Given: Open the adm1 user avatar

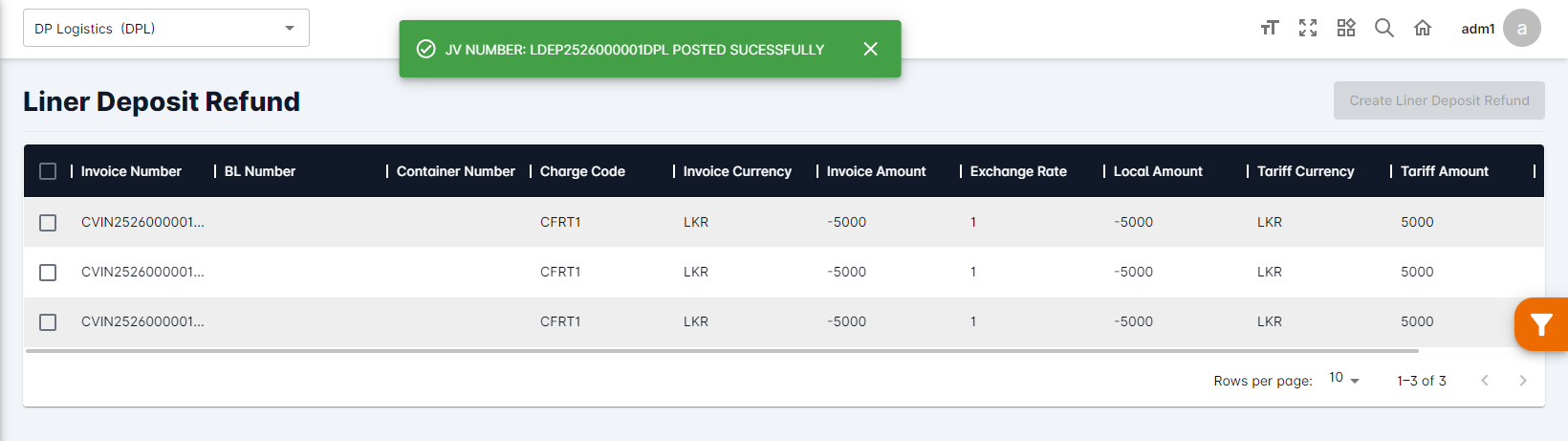Looking at the screenshot, I should pyautogui.click(x=1521, y=28).
